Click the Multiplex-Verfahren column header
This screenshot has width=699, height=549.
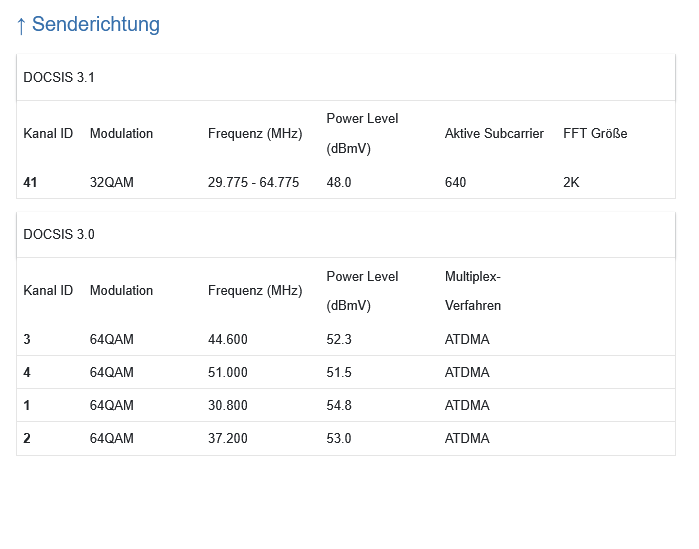tap(473, 291)
